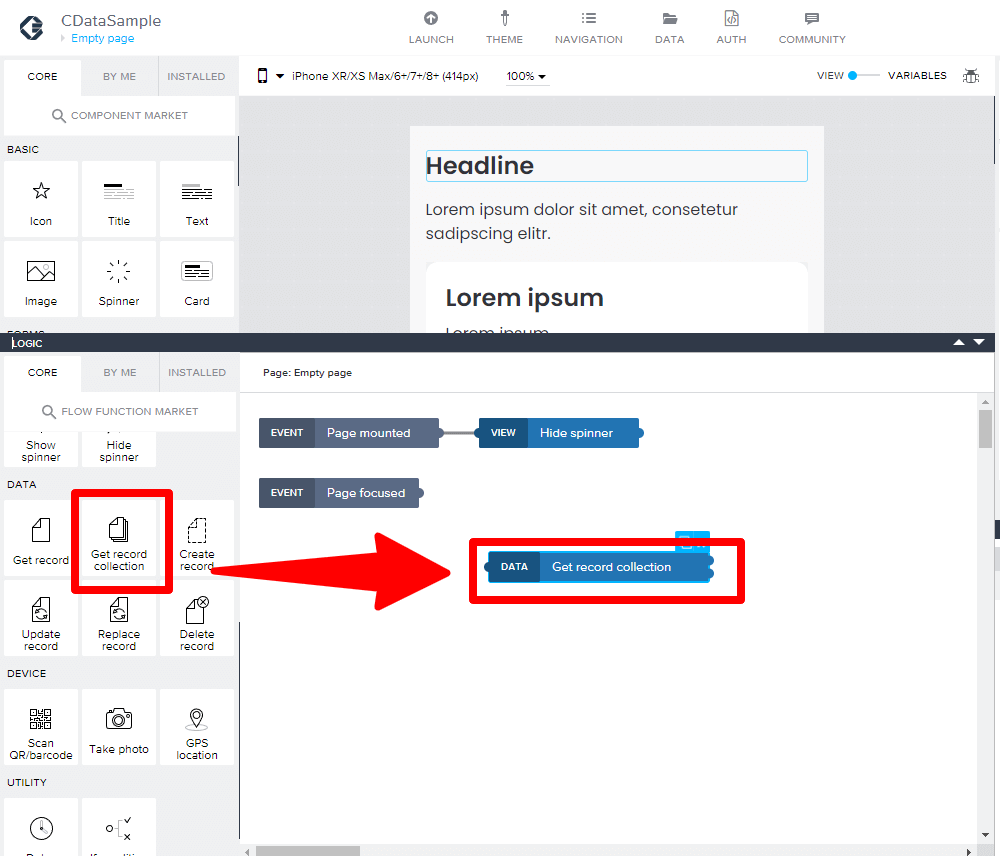Expand the Logic panel upward

tap(959, 343)
